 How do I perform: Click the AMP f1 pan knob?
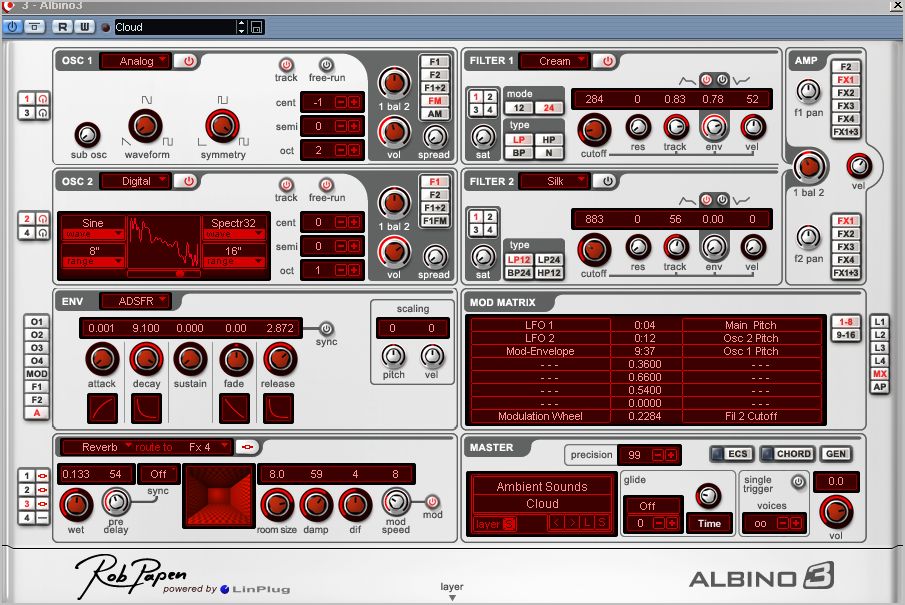click(x=808, y=91)
